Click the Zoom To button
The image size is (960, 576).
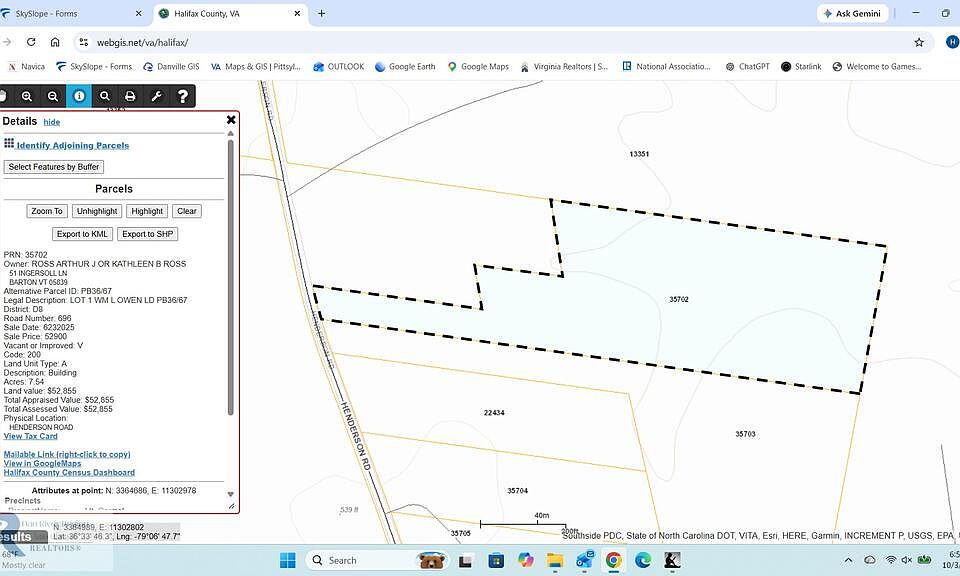click(x=47, y=211)
